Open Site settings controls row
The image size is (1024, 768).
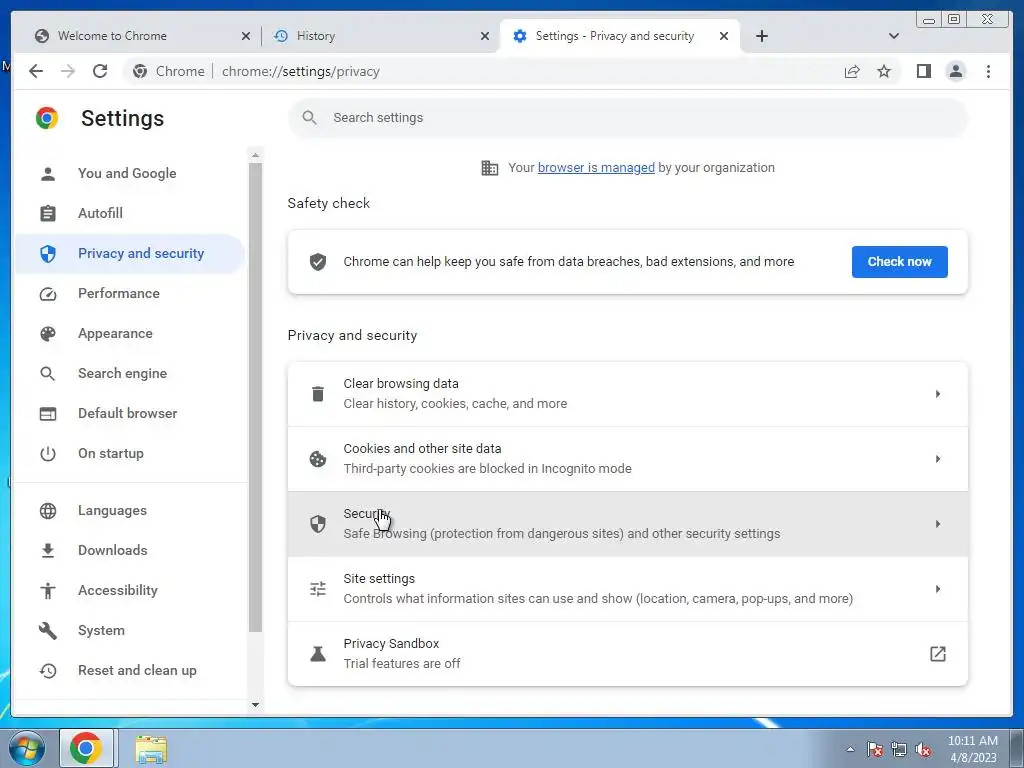click(628, 589)
